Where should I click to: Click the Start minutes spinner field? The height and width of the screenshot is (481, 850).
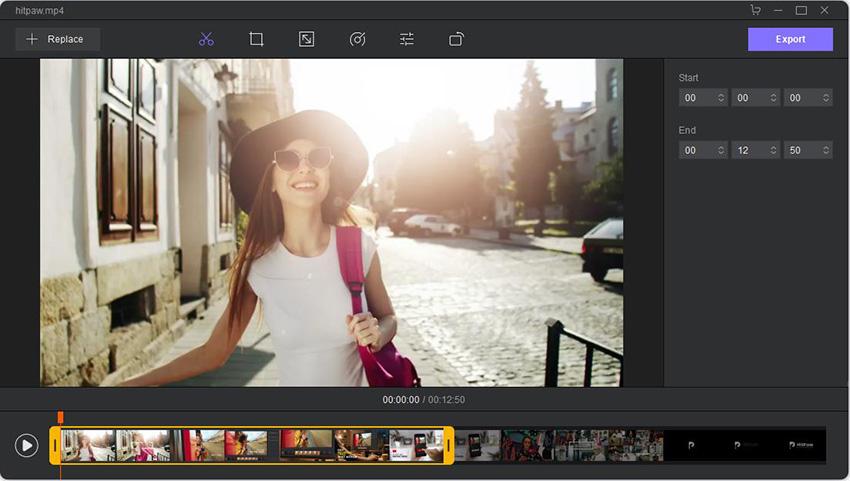[x=754, y=98]
